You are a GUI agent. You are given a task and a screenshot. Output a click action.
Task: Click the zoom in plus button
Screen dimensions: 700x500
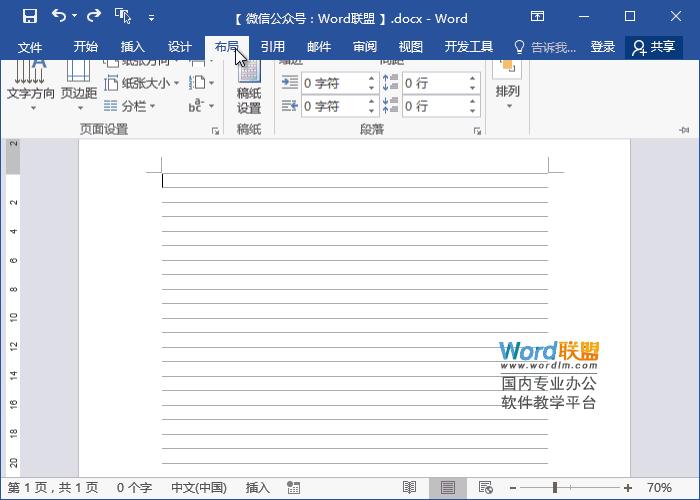click(628, 488)
